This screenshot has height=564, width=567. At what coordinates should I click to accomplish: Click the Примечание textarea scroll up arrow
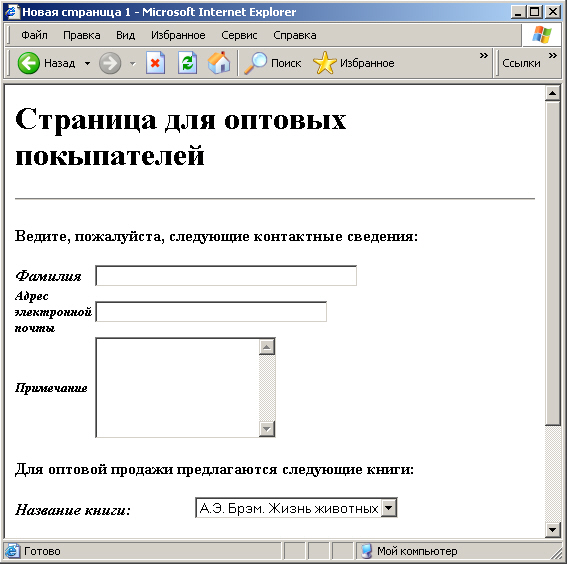point(267,347)
